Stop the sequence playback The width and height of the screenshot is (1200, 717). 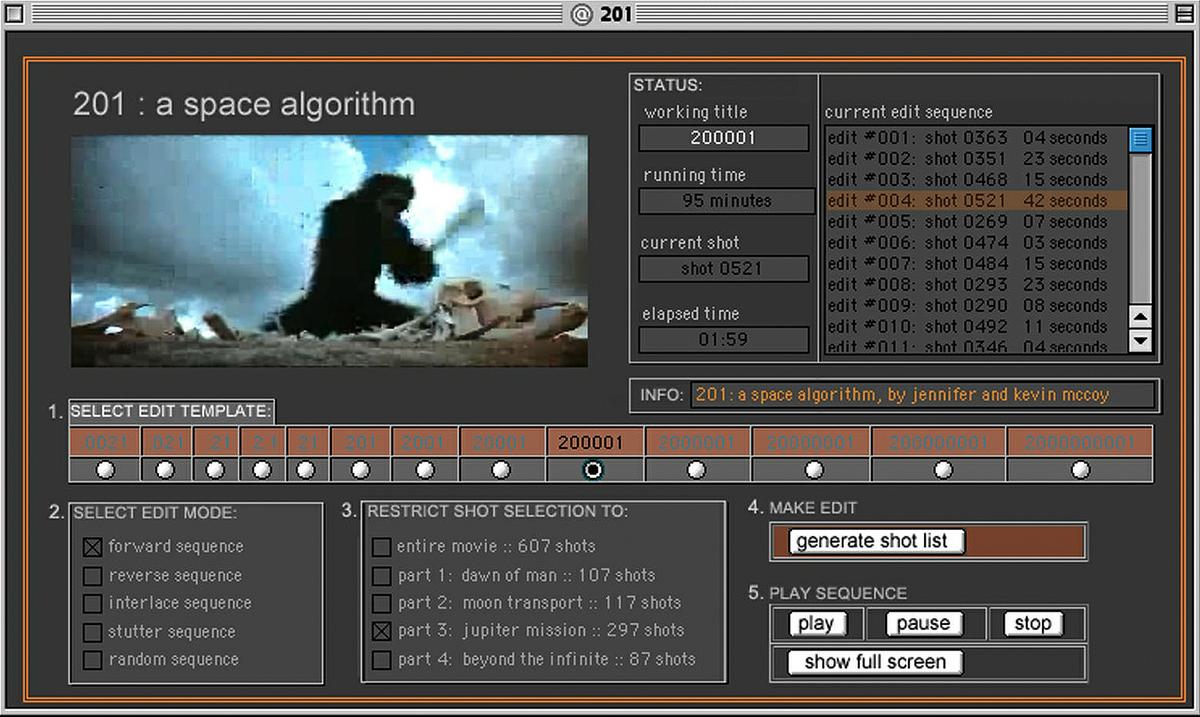point(1032,624)
